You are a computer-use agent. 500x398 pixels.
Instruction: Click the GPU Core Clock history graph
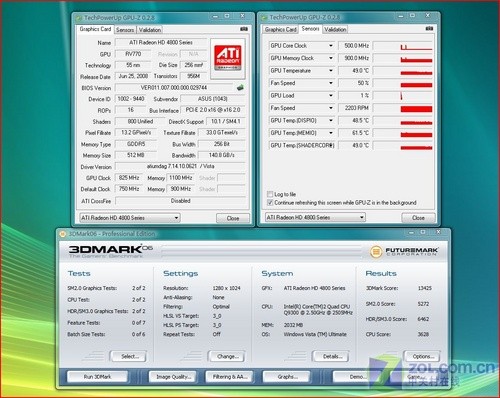tap(403, 46)
